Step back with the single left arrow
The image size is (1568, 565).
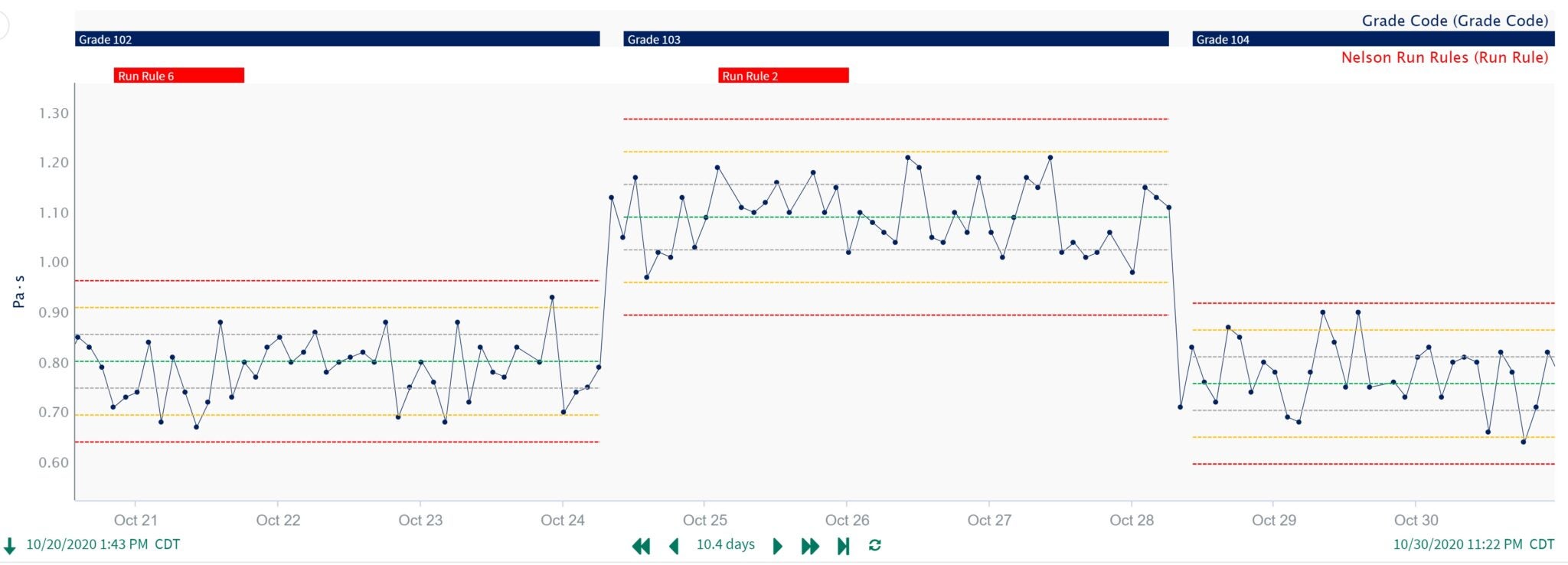(x=674, y=546)
